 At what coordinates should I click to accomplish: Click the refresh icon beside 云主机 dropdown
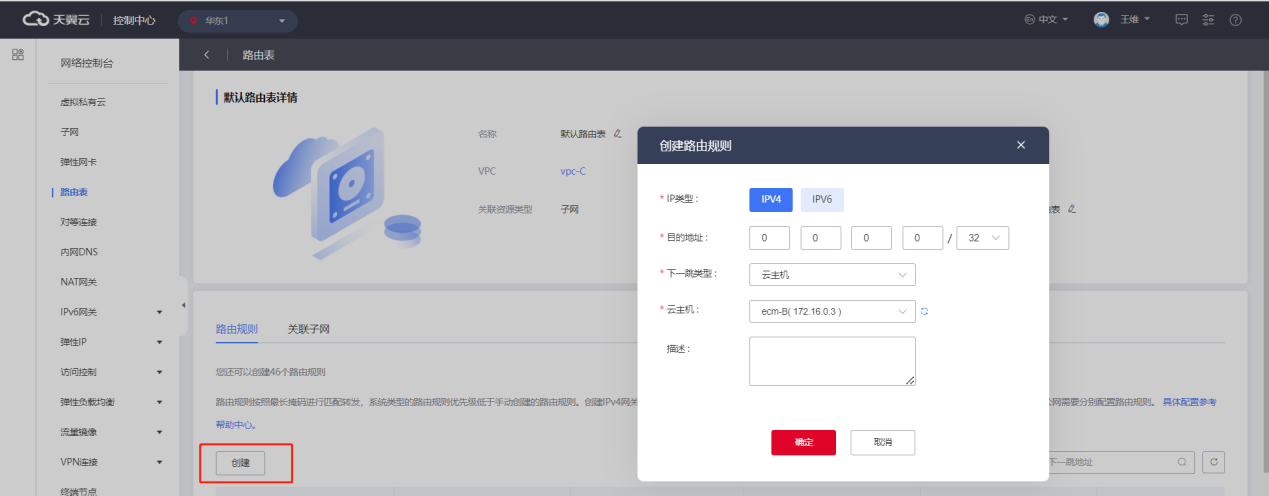click(925, 311)
